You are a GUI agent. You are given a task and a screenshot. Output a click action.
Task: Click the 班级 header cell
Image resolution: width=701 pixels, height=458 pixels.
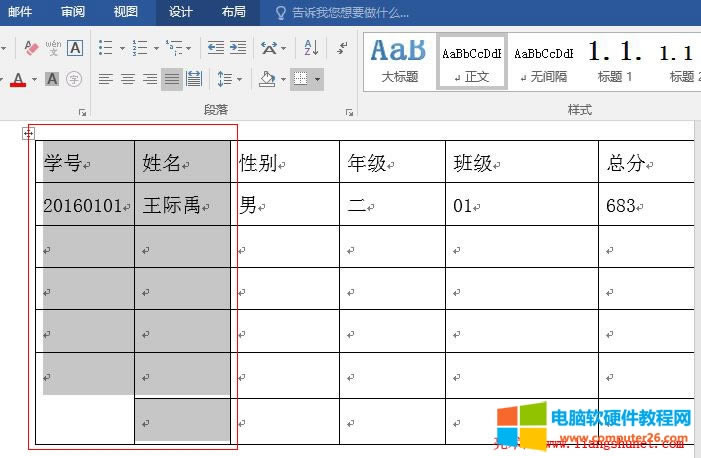pos(522,161)
